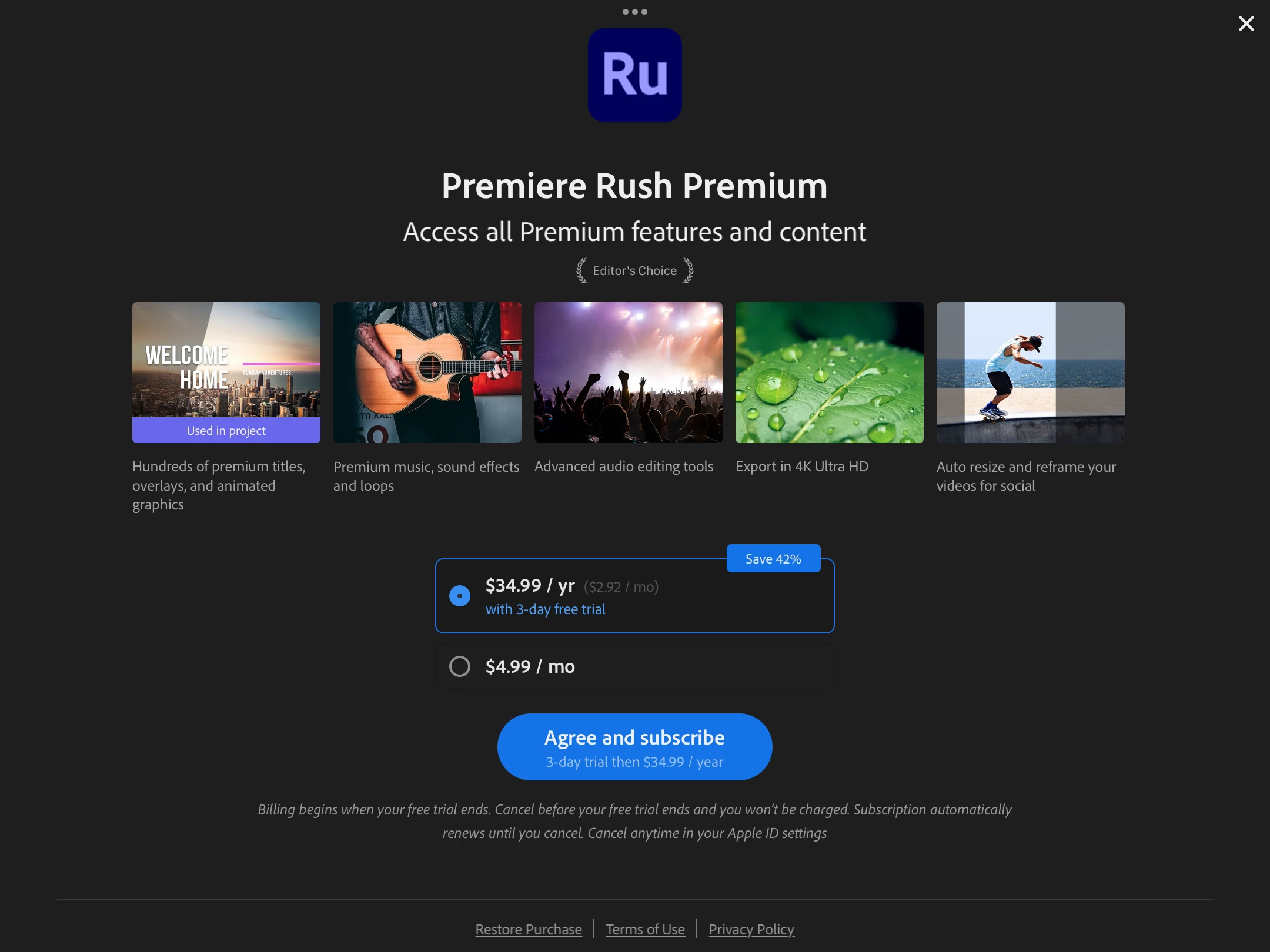The height and width of the screenshot is (952, 1270).
Task: Close the Premium subscription dialog
Action: [1246, 24]
